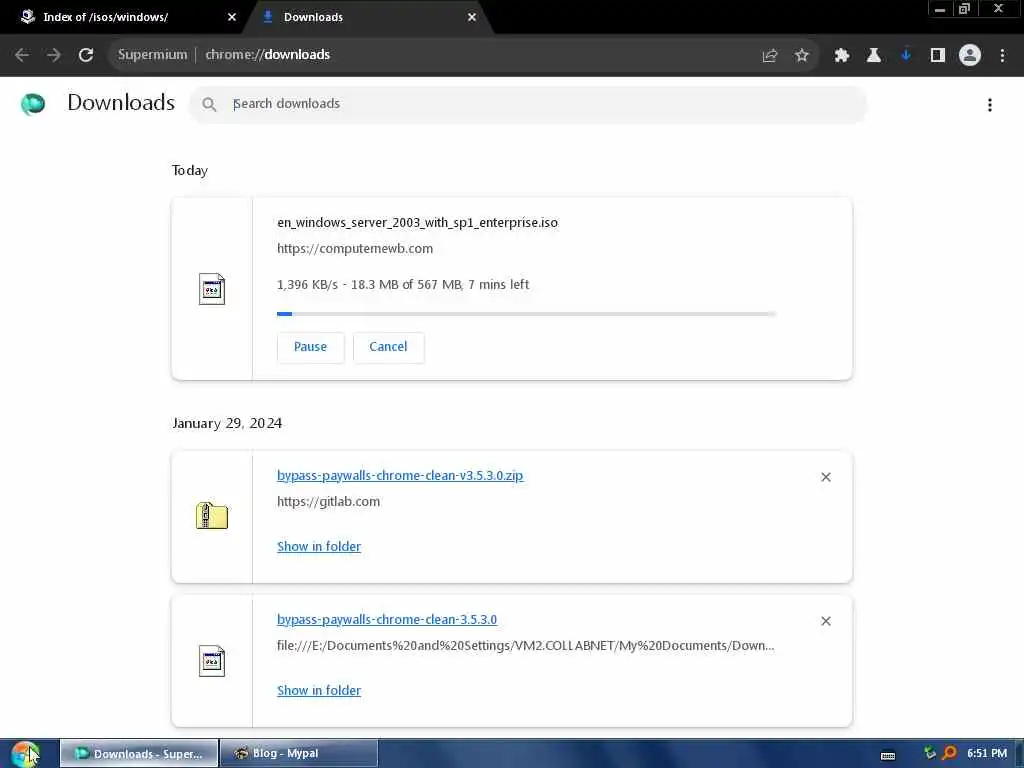This screenshot has width=1024, height=768.
Task: Remove zip download from list
Action: 826,477
